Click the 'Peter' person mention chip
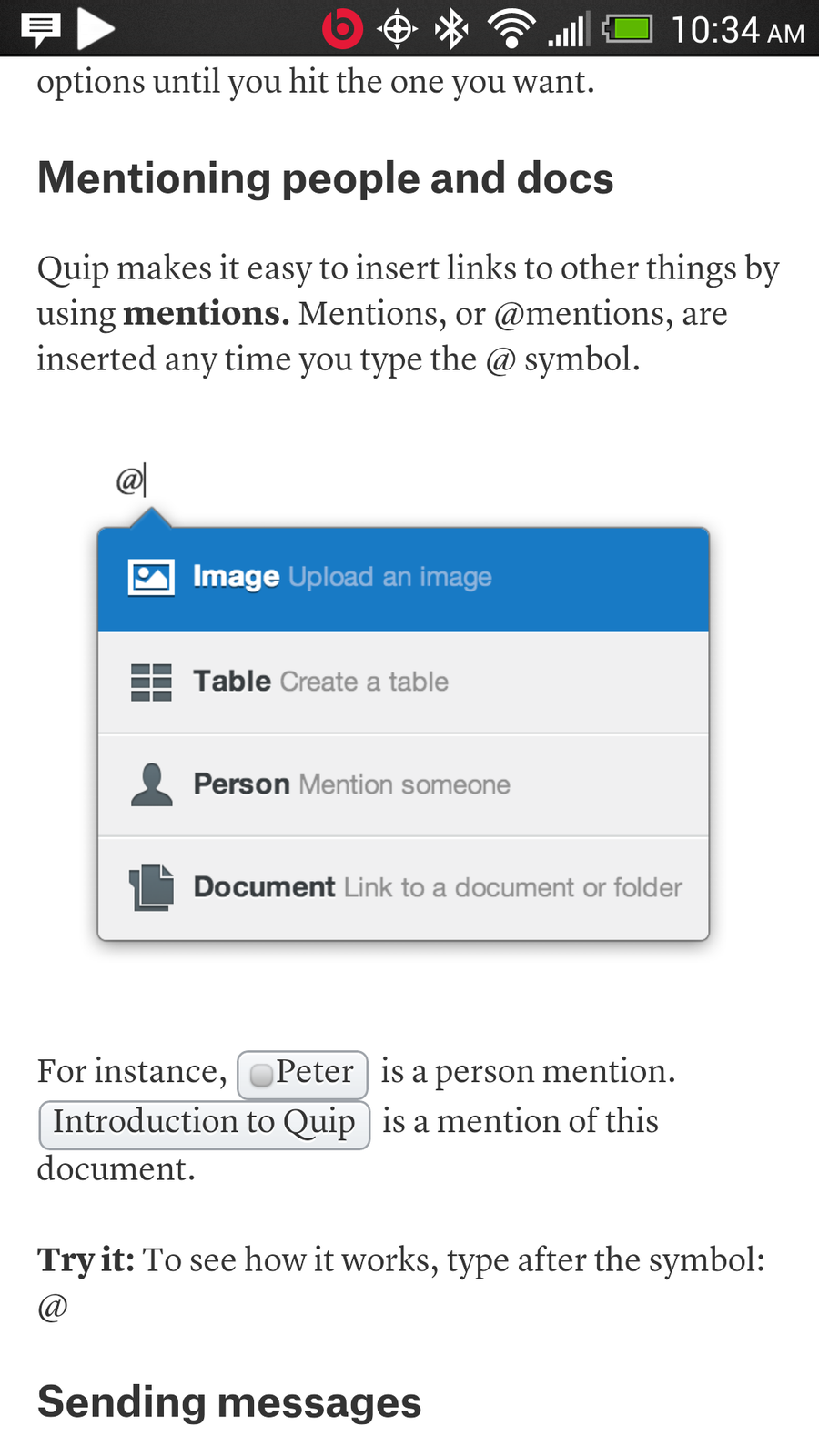 (301, 1074)
